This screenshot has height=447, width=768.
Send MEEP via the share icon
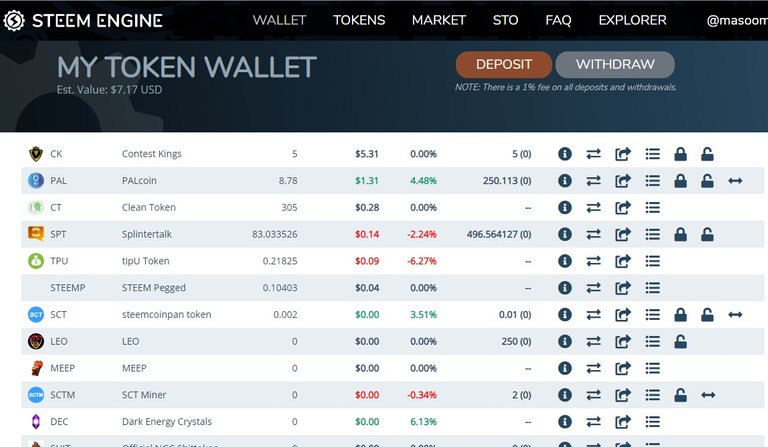(623, 368)
